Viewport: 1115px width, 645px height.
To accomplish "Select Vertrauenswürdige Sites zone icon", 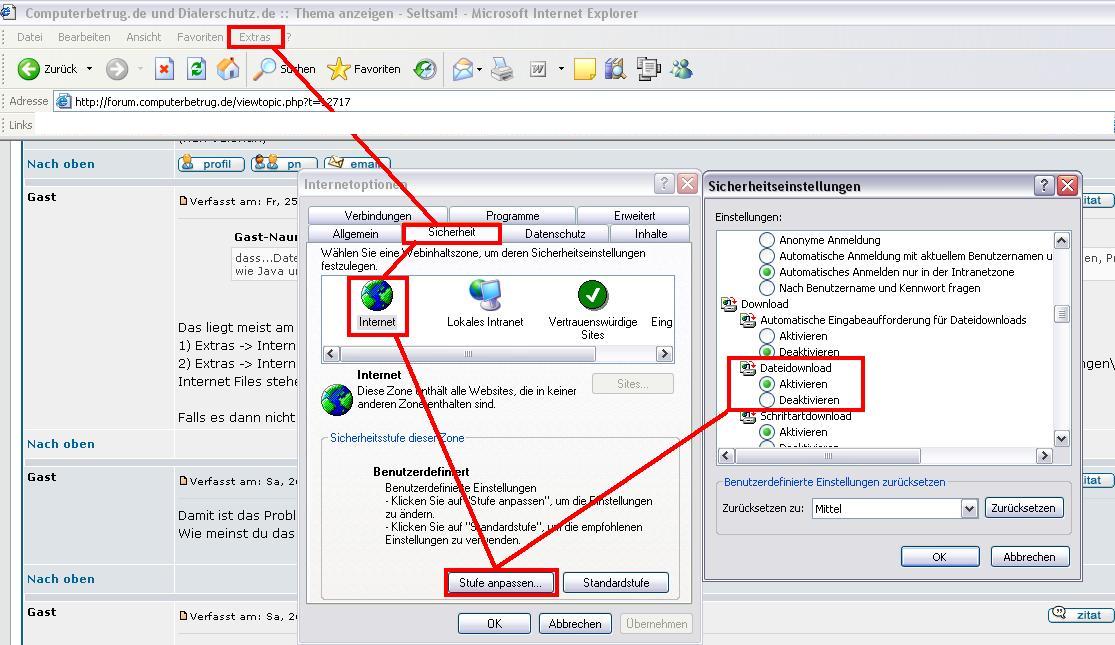I will coord(592,296).
